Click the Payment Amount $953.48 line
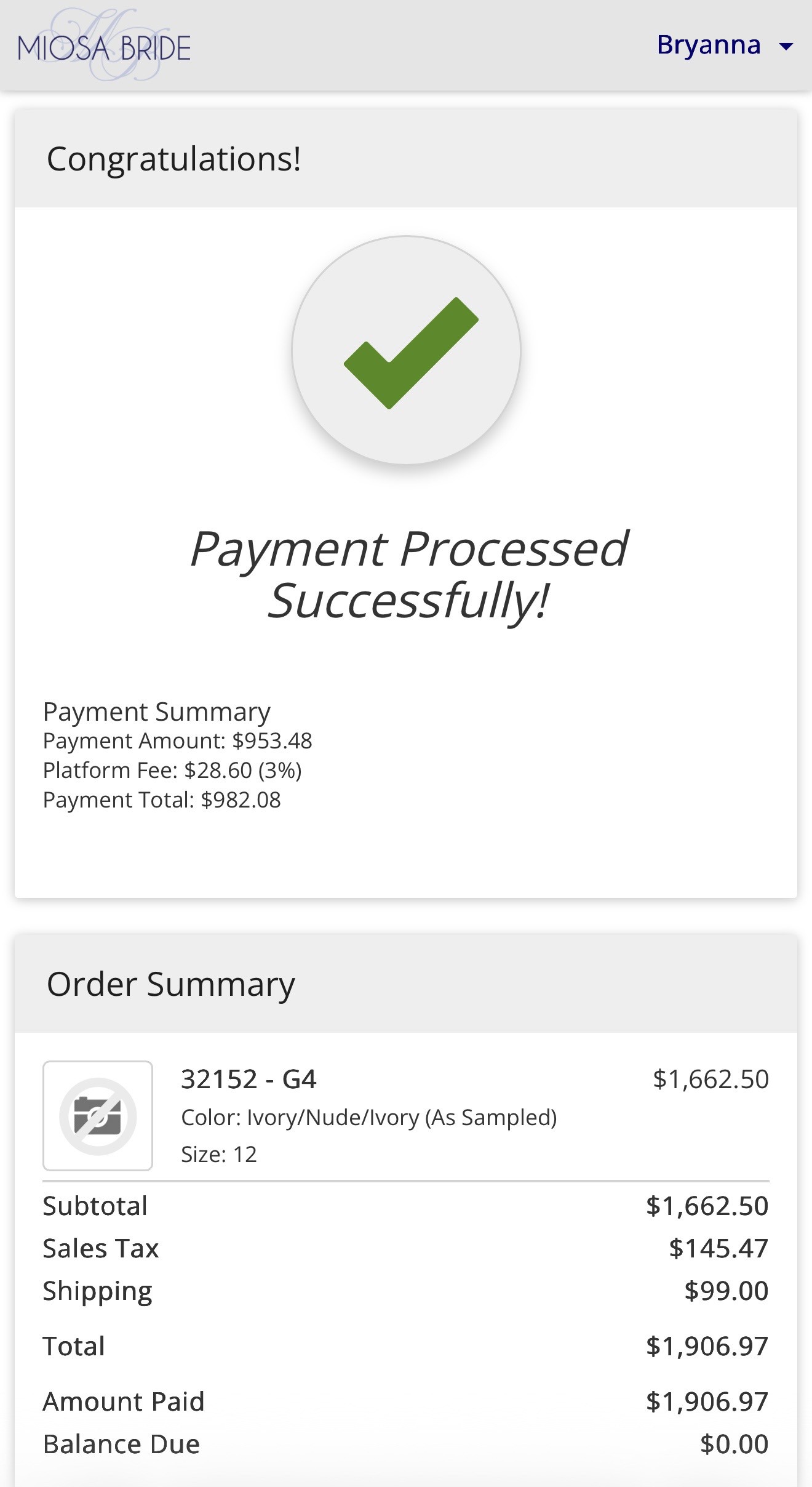The height and width of the screenshot is (1487, 812). pyautogui.click(x=177, y=740)
